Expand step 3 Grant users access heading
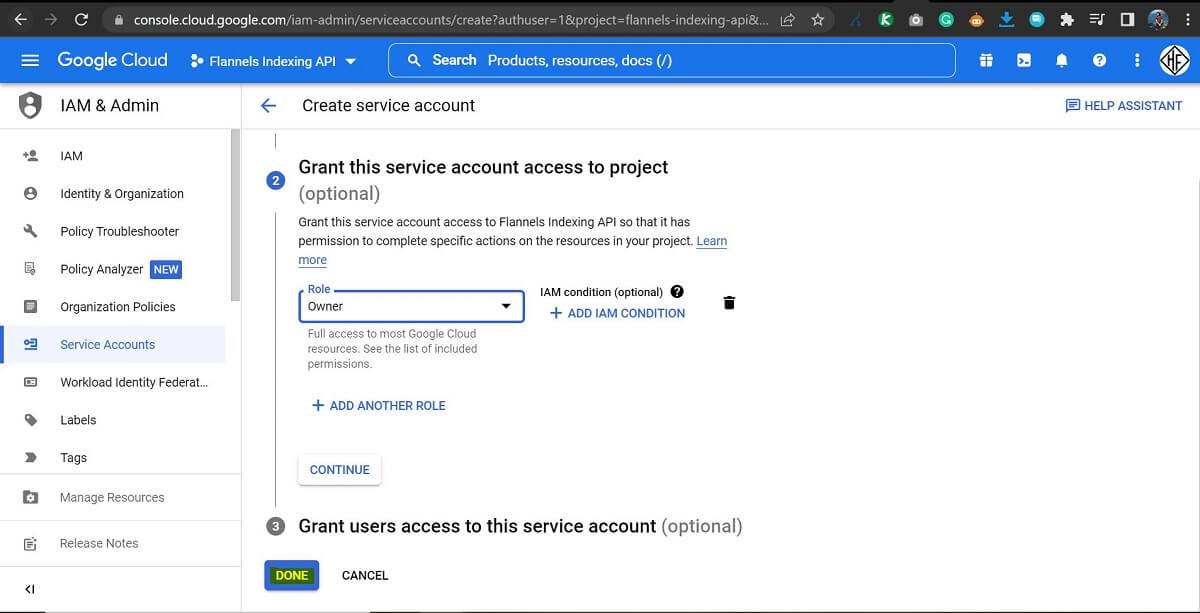Screen dimensions: 1200x613 (x=520, y=526)
